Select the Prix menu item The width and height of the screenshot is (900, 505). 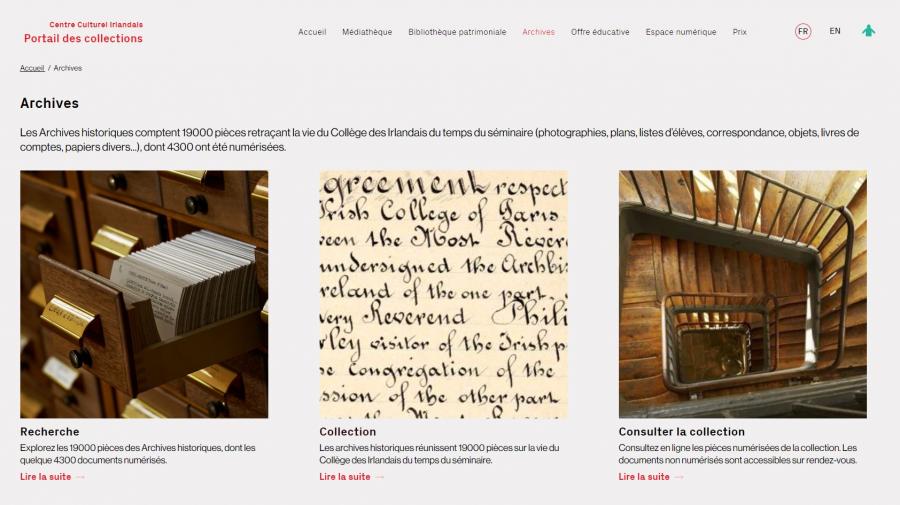coord(739,32)
